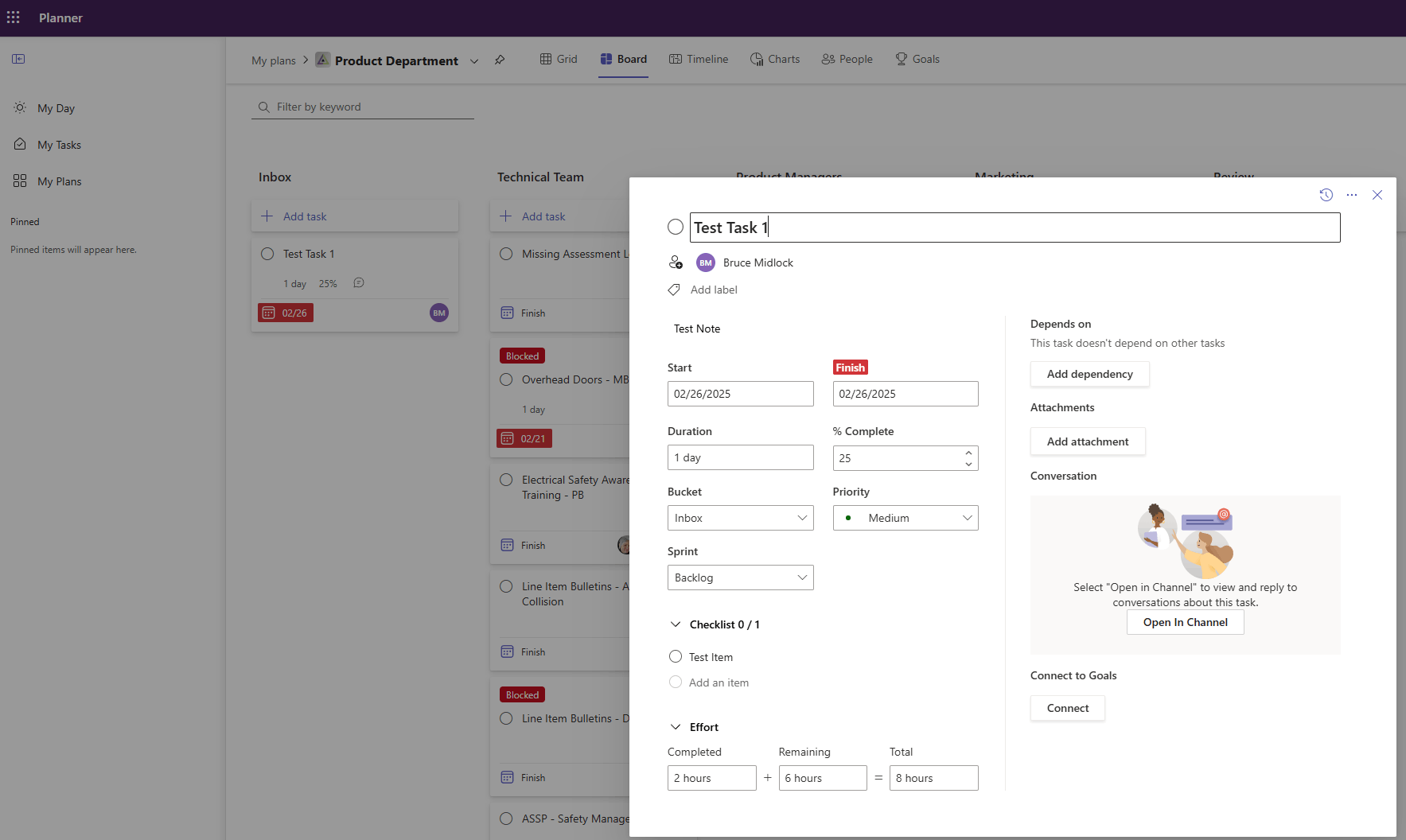Open the Bucket dropdown showing Inbox
The width and height of the screenshot is (1406, 840).
740,518
